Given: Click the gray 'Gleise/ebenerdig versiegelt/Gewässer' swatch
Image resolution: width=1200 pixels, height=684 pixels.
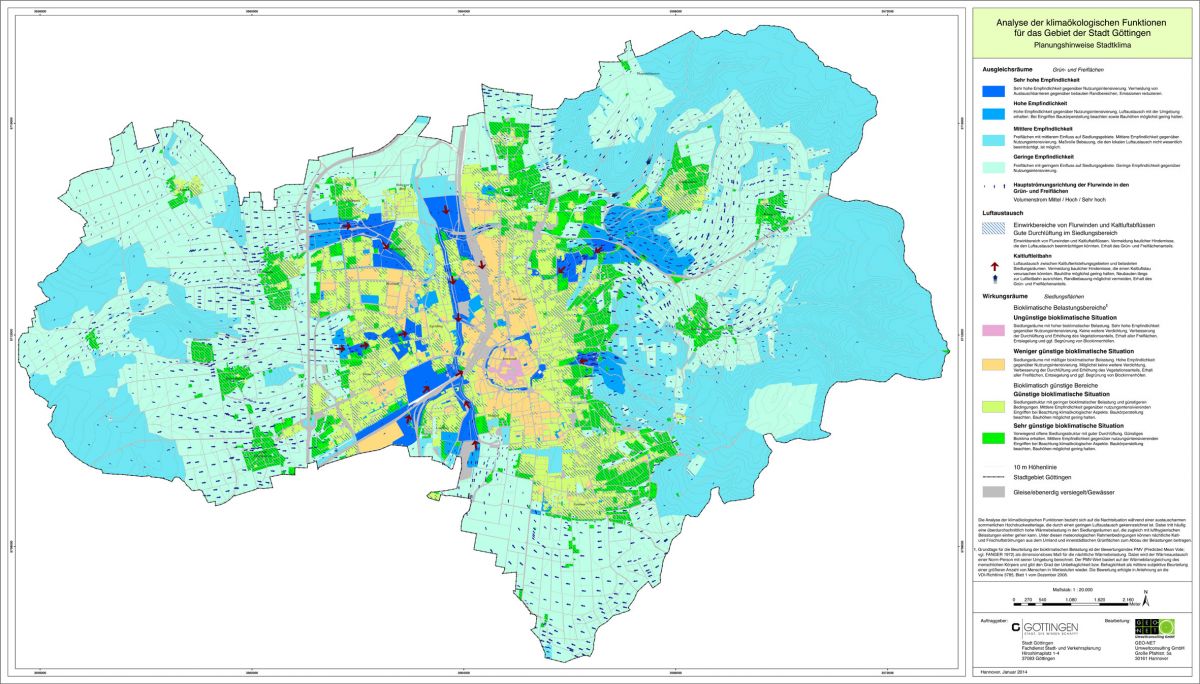Looking at the screenshot, I should 993,493.
